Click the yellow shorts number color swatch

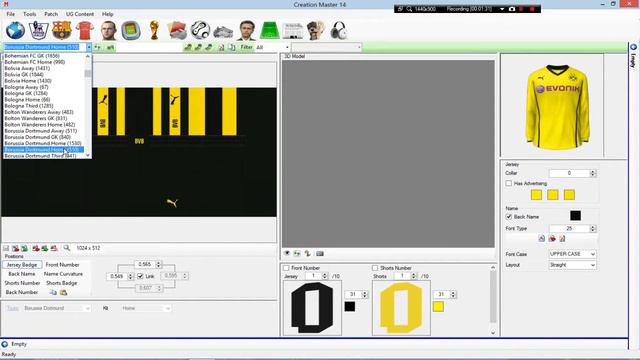[x=438, y=307]
